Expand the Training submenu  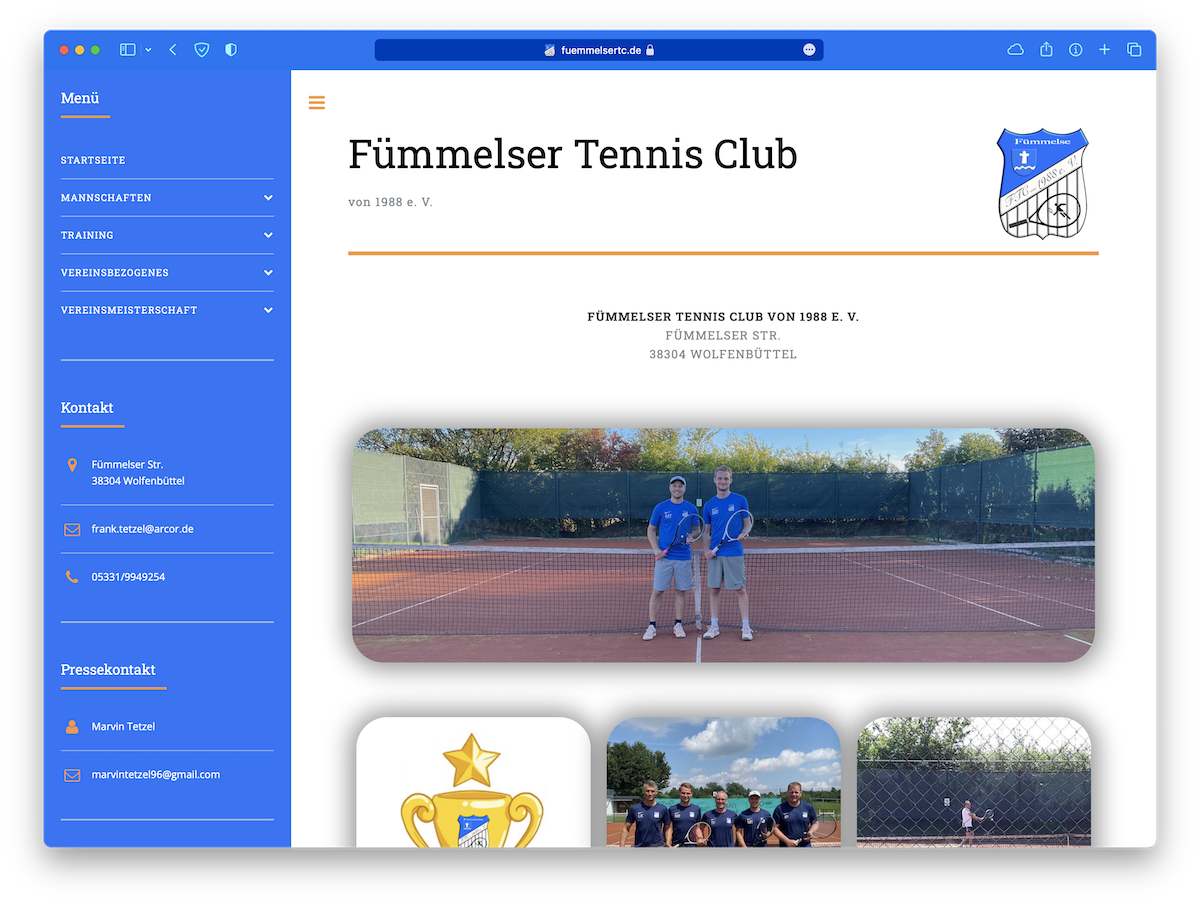(268, 235)
